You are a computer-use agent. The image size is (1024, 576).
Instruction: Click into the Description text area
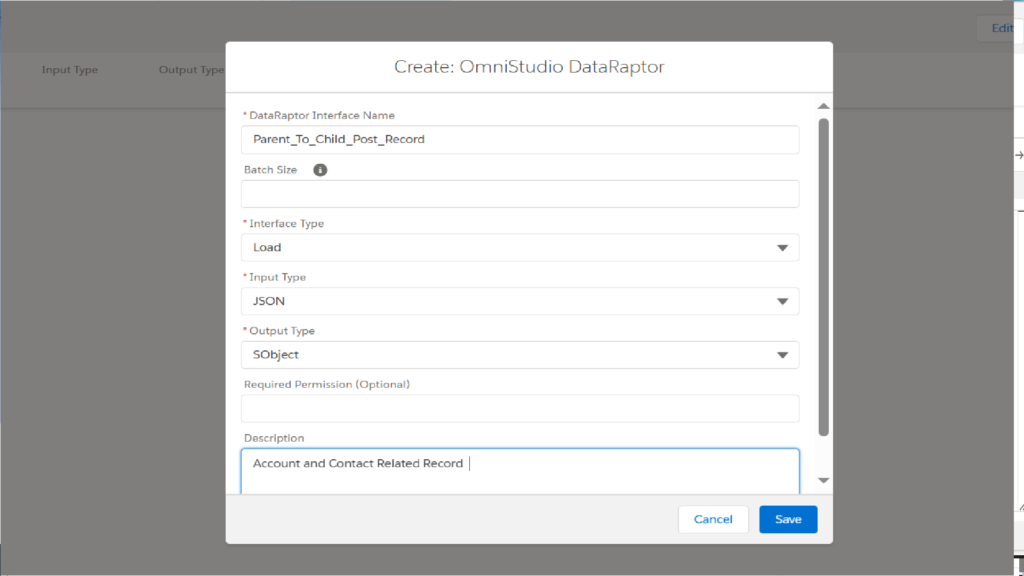click(x=520, y=471)
